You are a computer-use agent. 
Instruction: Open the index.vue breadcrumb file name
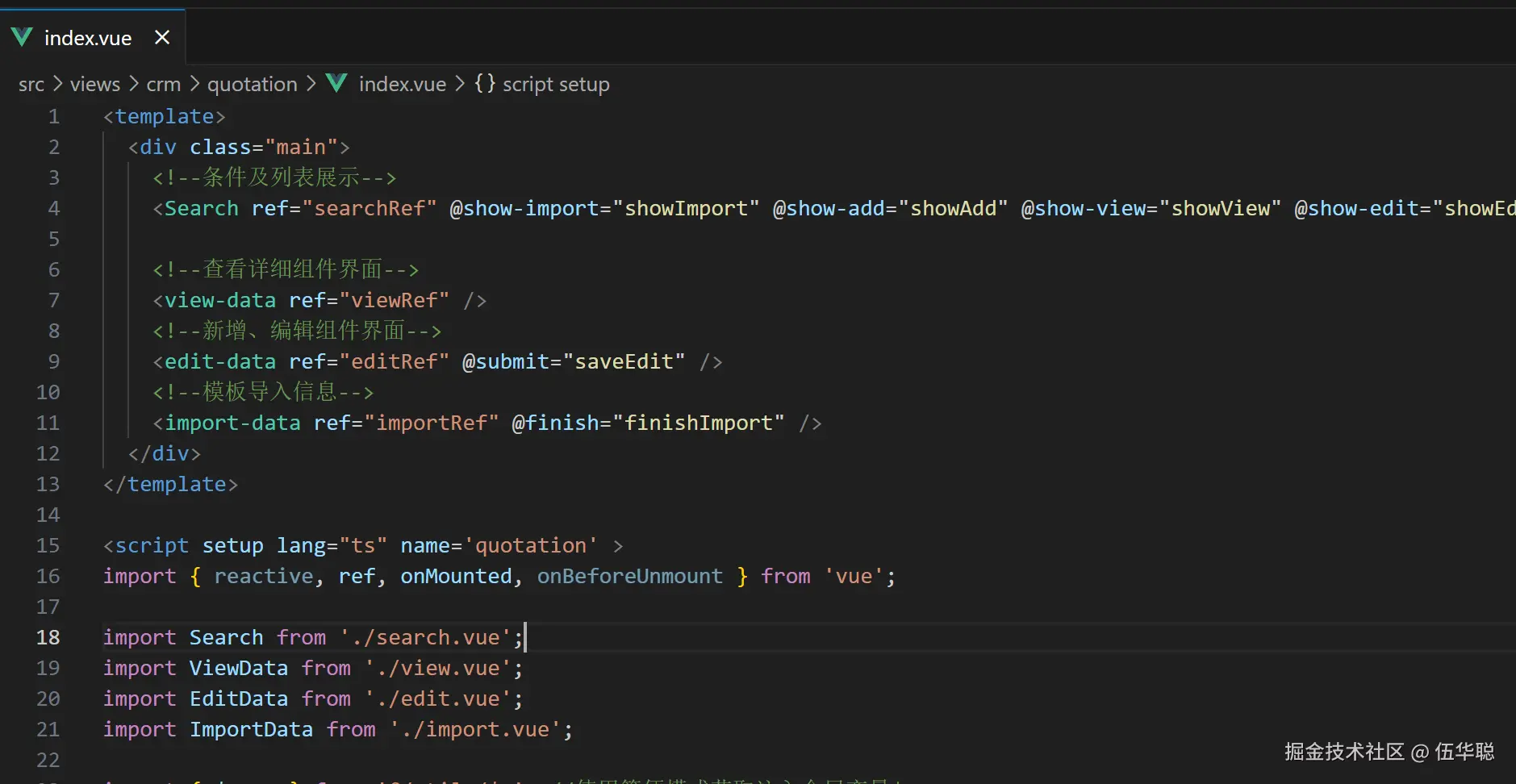403,85
